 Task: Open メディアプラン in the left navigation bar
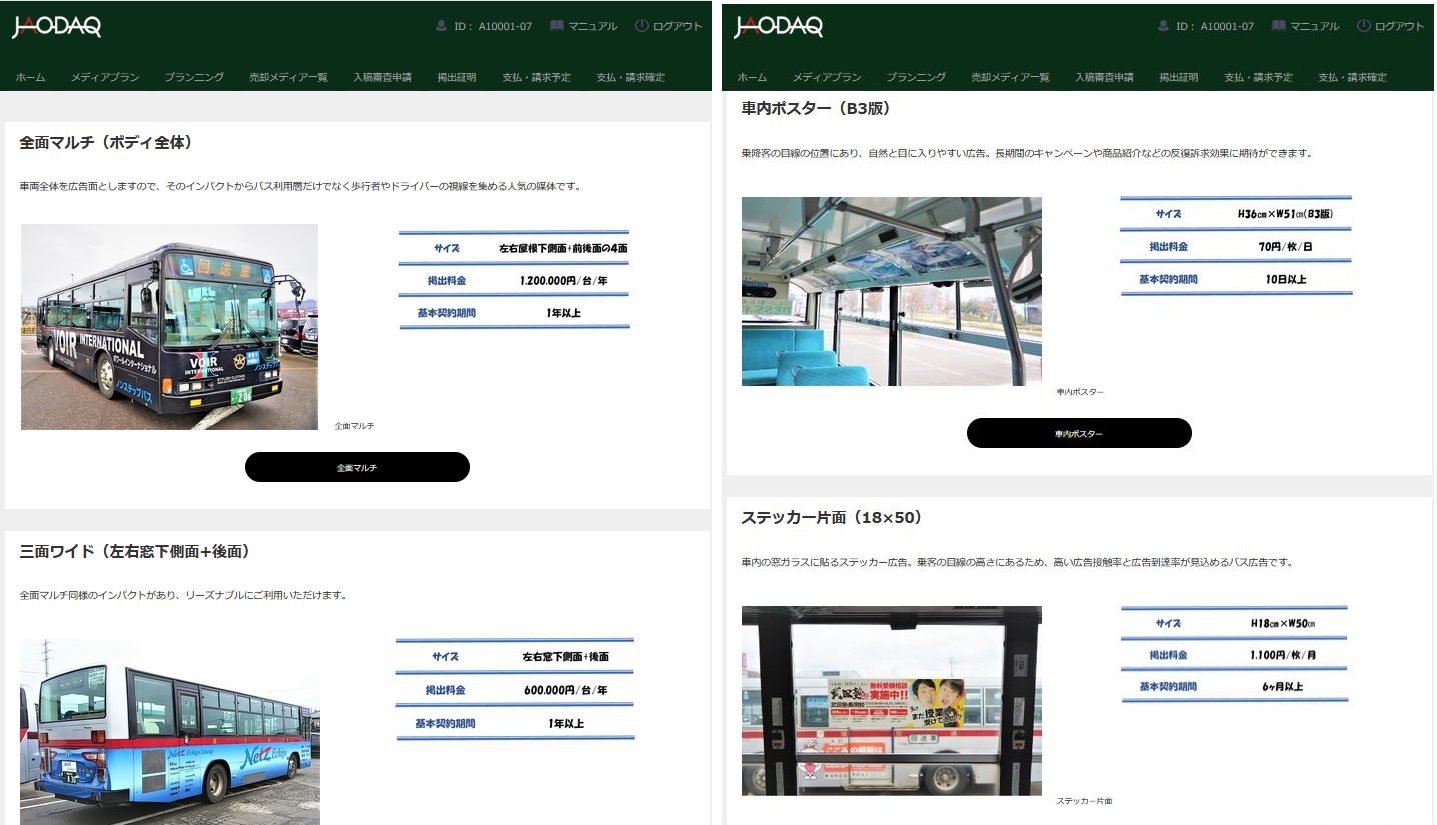(105, 77)
